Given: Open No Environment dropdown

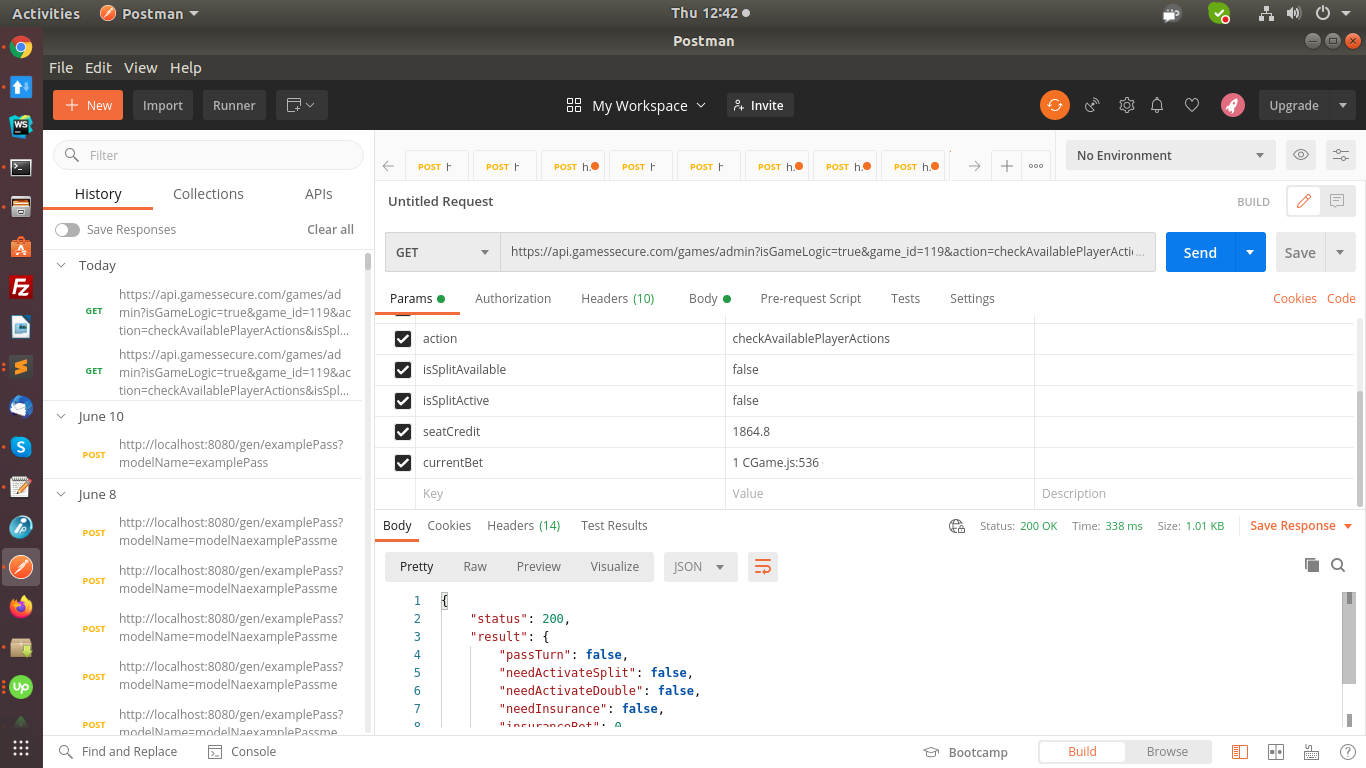Looking at the screenshot, I should click(x=1170, y=155).
